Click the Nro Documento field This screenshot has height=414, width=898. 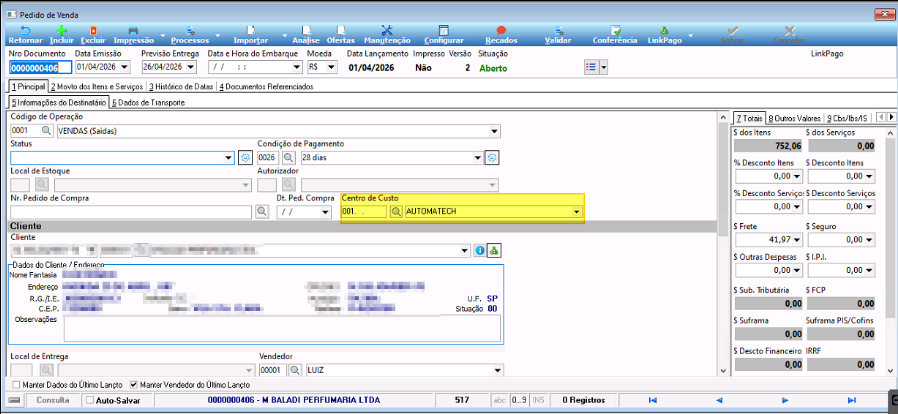pyautogui.click(x=40, y=68)
